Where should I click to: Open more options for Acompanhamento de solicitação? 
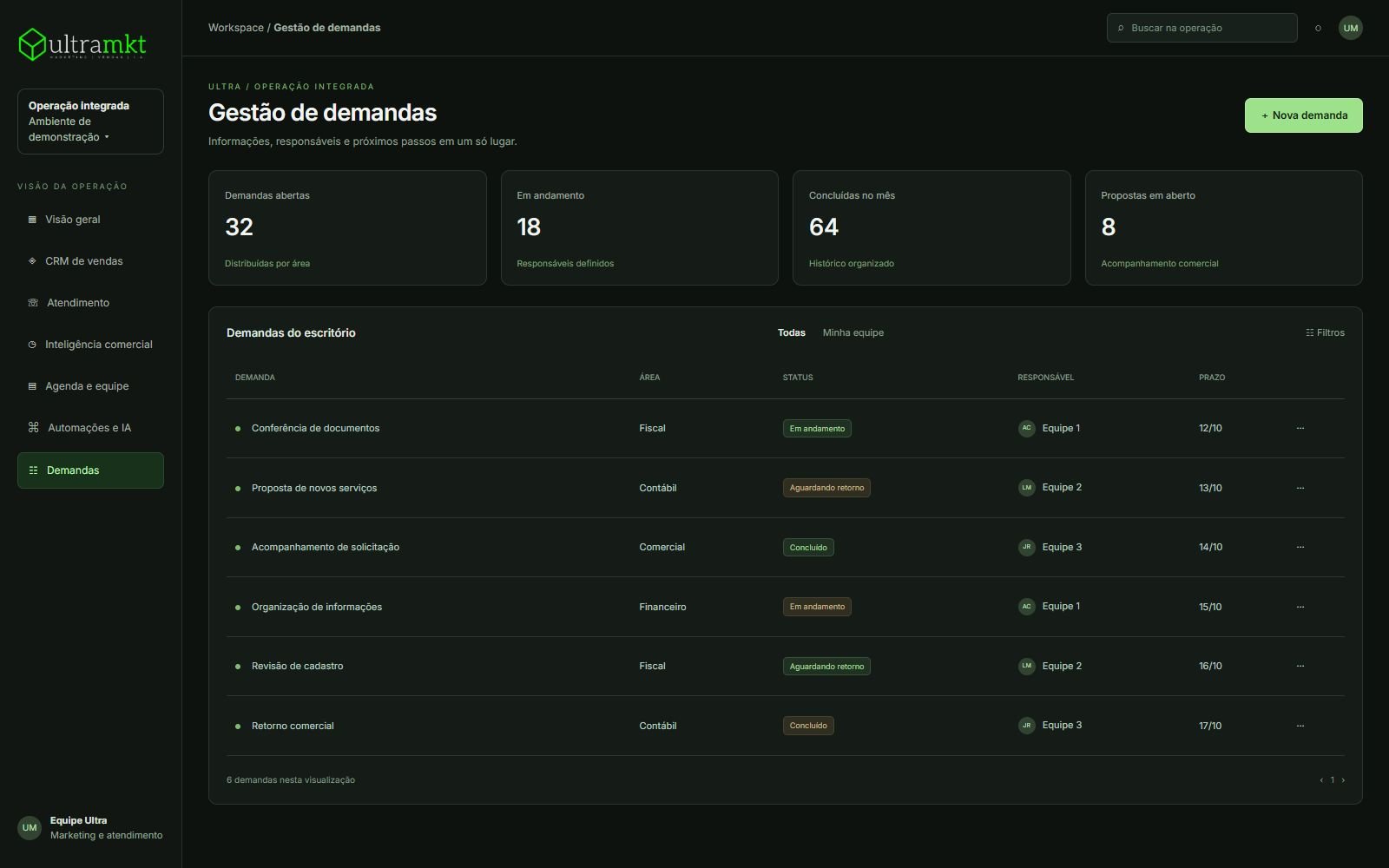pos(1300,547)
